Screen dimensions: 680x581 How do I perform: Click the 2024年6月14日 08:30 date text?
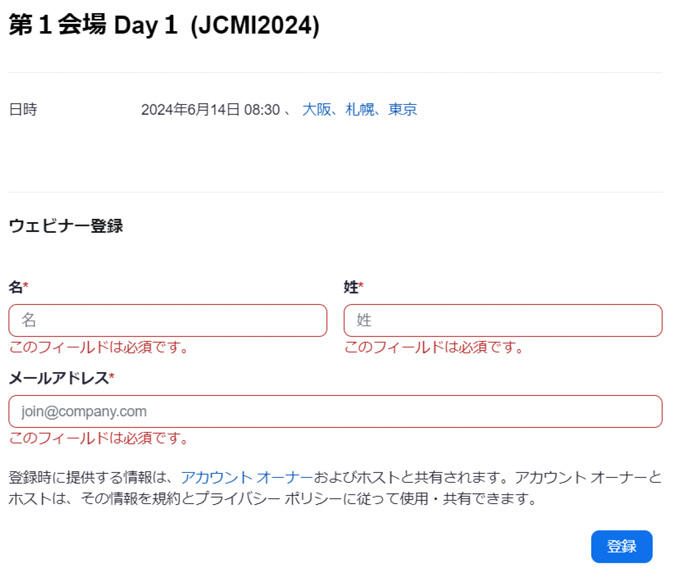tap(210, 110)
